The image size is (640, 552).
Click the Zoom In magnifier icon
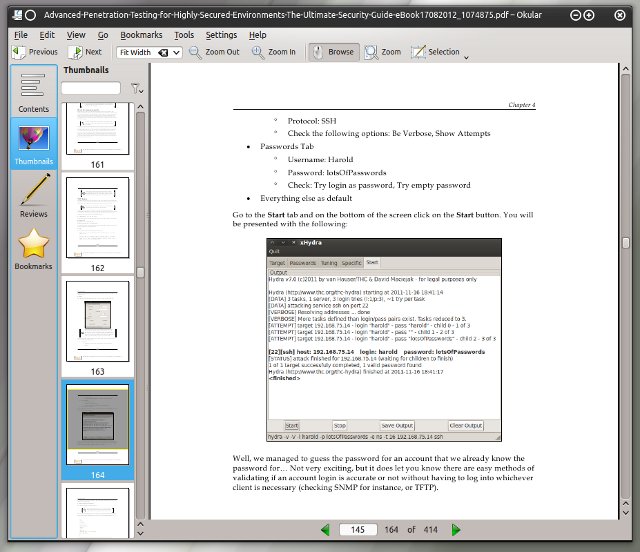coord(275,52)
